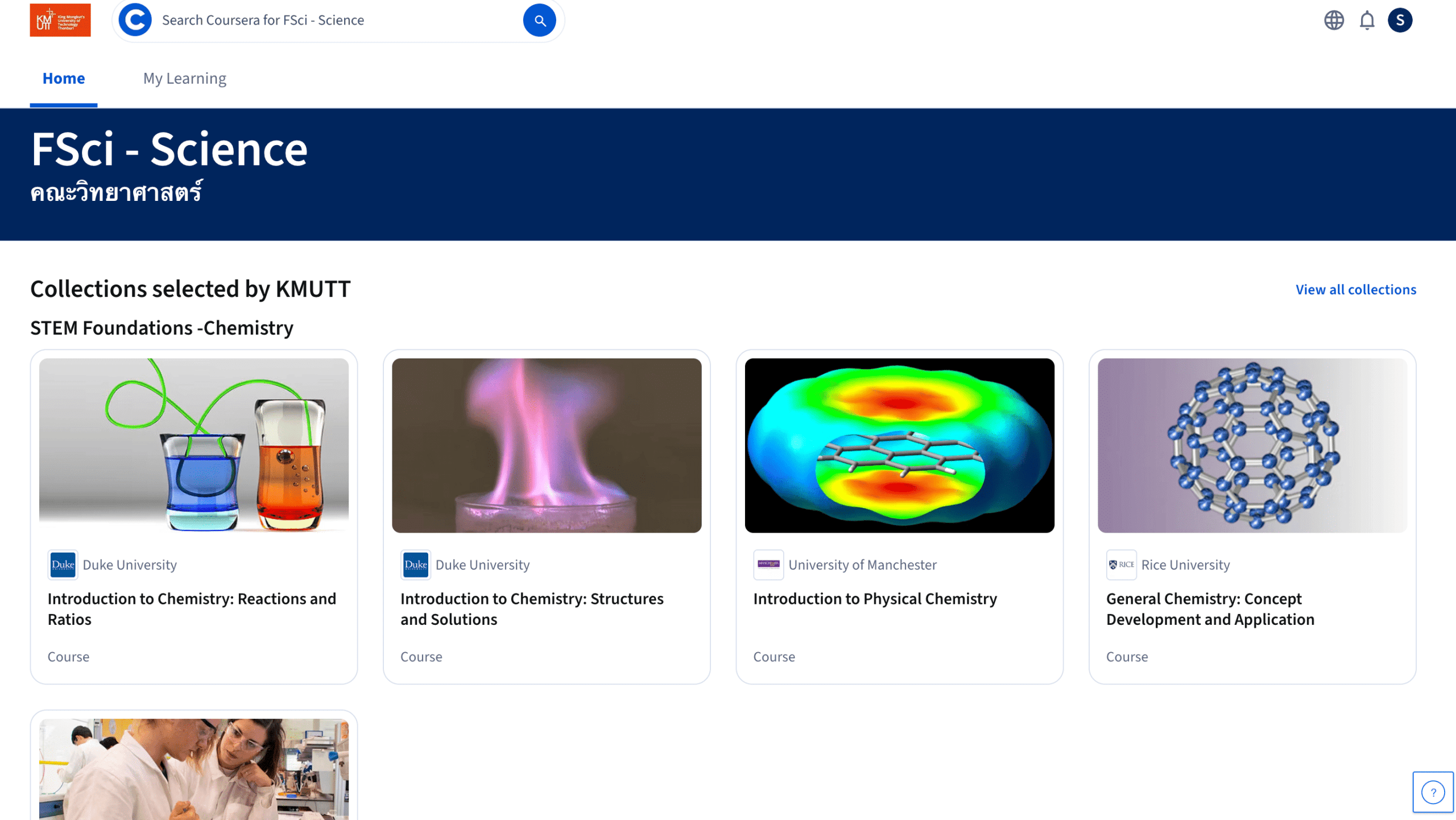The width and height of the screenshot is (1456, 820).
Task: Switch to the Home tab
Action: (x=64, y=79)
